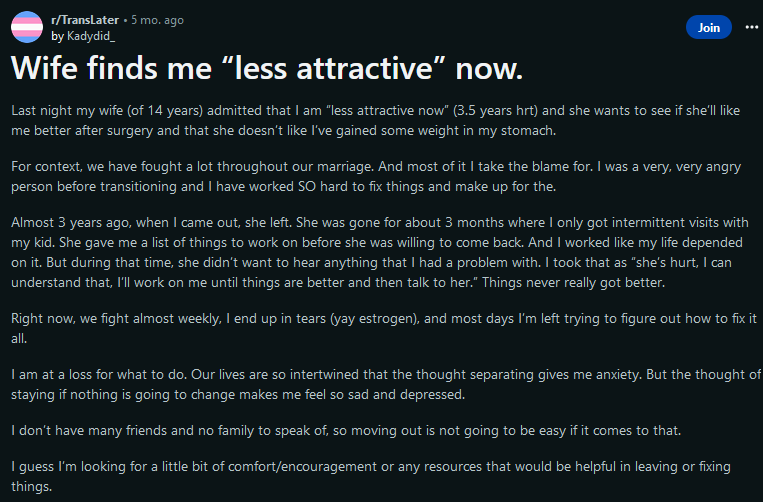This screenshot has height=502, width=763.
Task: Click the post title about wife's attraction
Action: [267, 68]
